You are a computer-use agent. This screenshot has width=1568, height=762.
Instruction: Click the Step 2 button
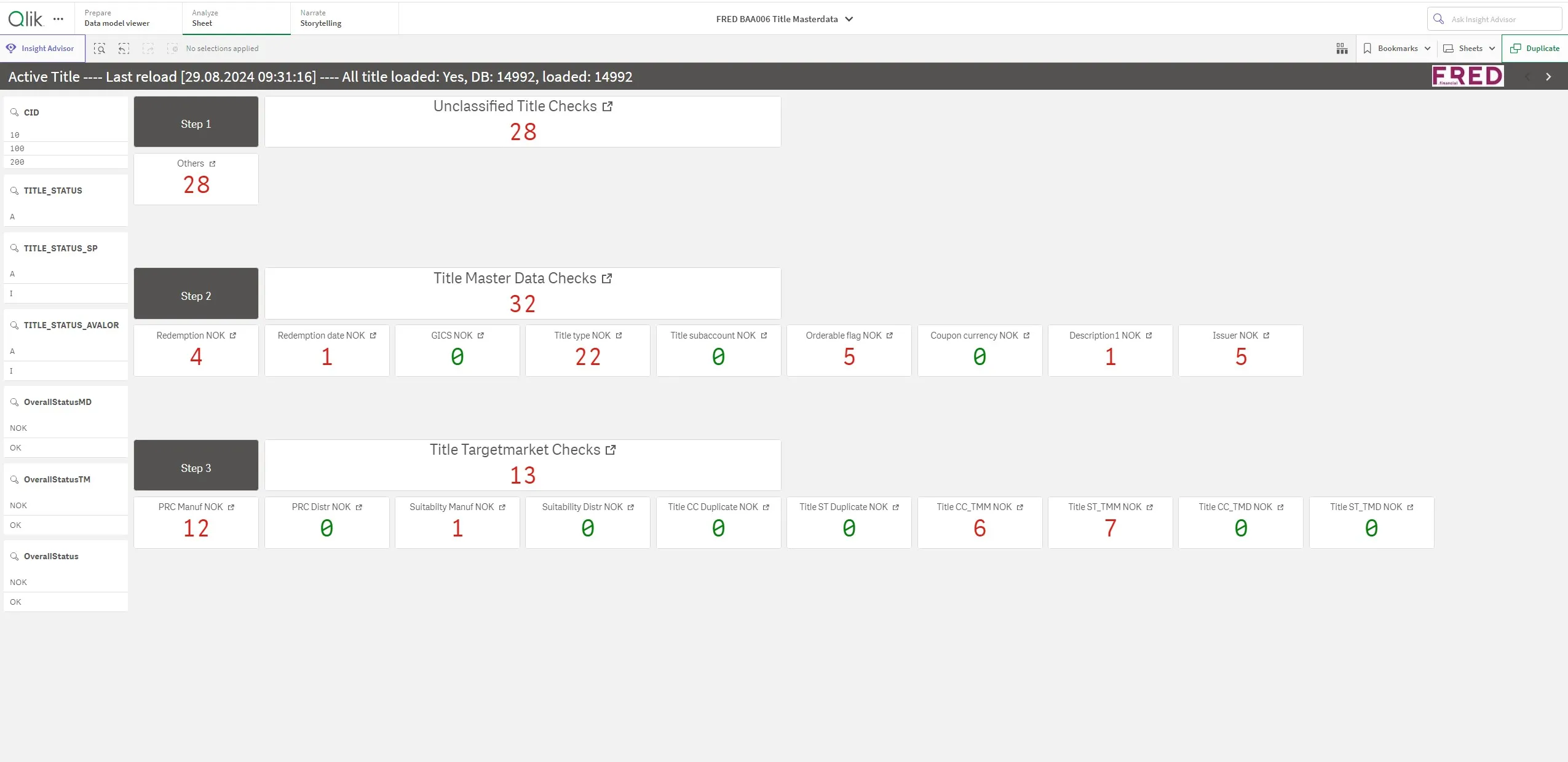pyautogui.click(x=196, y=294)
